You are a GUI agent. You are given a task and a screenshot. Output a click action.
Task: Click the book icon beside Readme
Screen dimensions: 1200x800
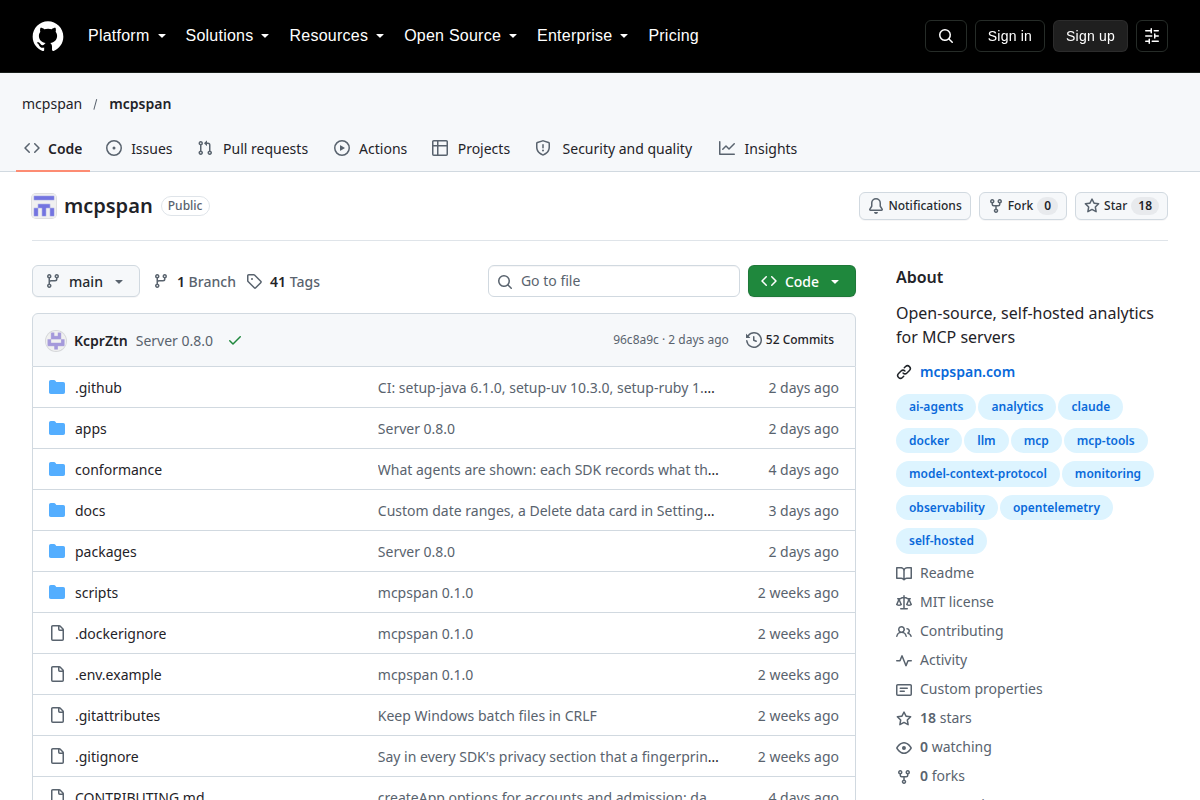[904, 573]
